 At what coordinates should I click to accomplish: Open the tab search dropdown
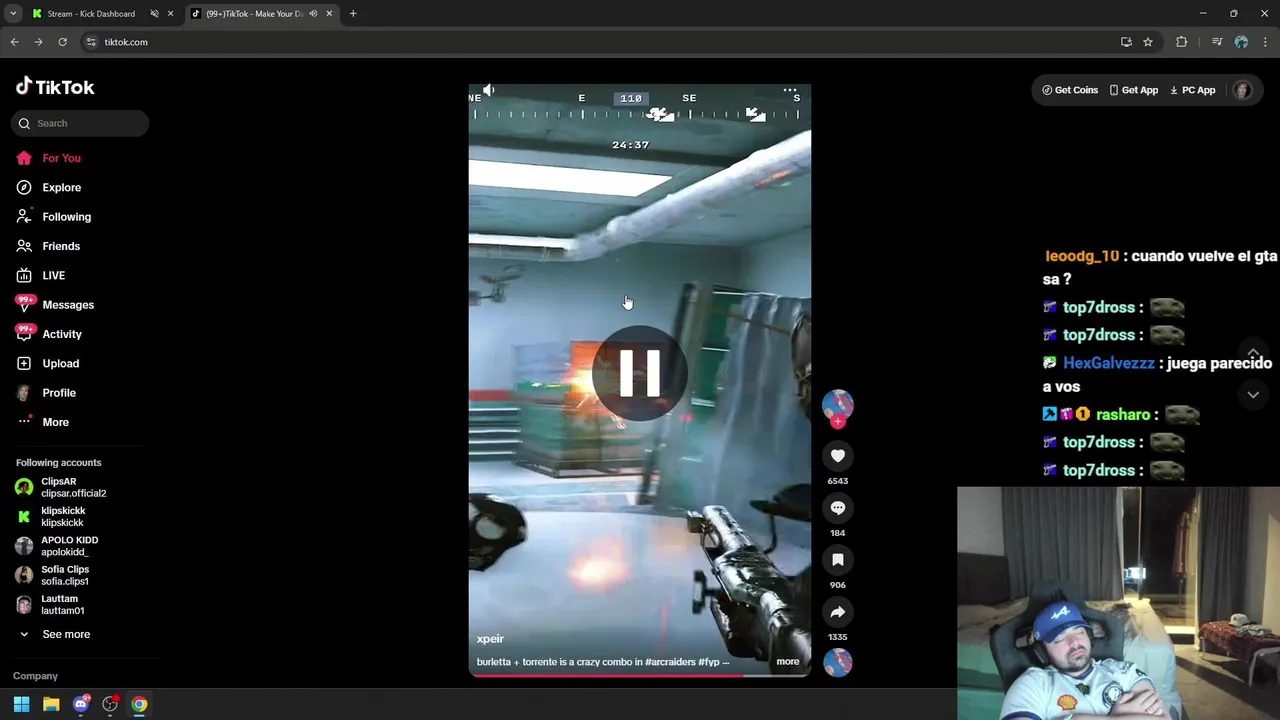click(13, 14)
